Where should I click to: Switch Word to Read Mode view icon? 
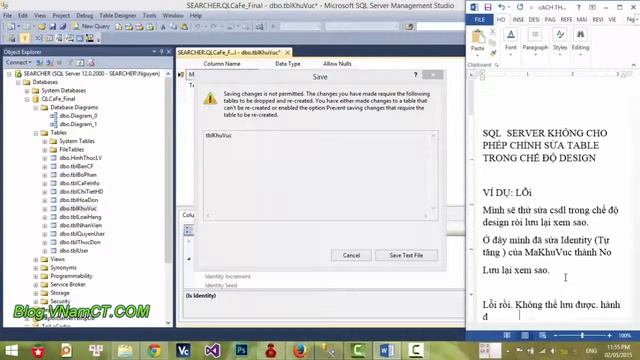pos(507,336)
